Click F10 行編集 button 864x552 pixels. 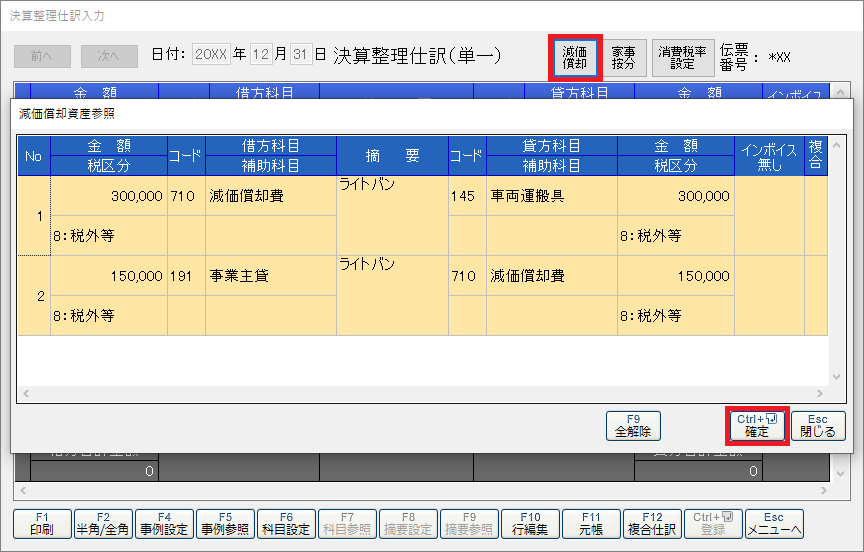(x=529, y=523)
